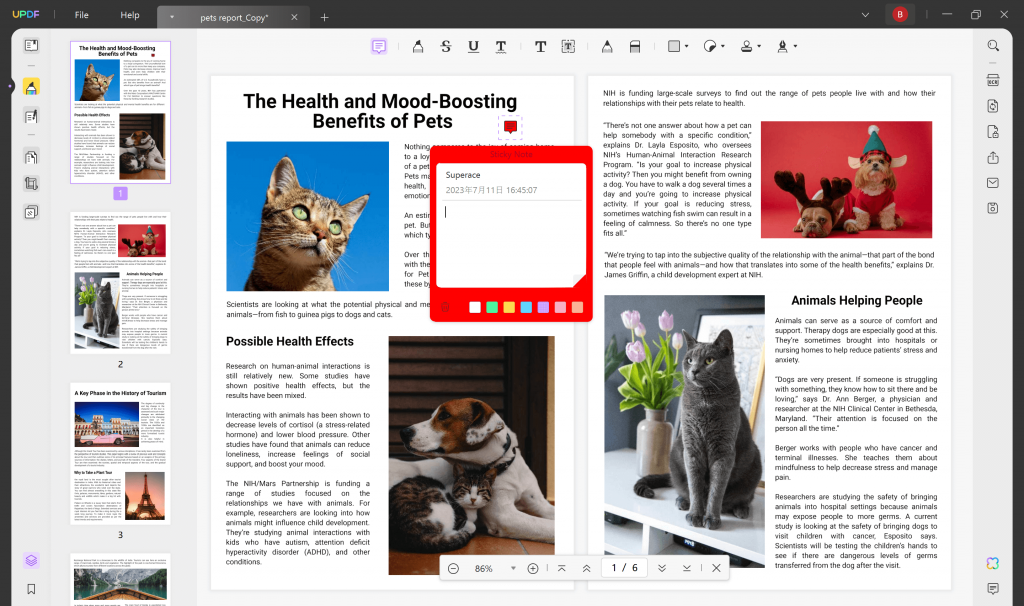Select the Text Comment (T) tool
This screenshot has height=606, width=1024.
click(541, 46)
